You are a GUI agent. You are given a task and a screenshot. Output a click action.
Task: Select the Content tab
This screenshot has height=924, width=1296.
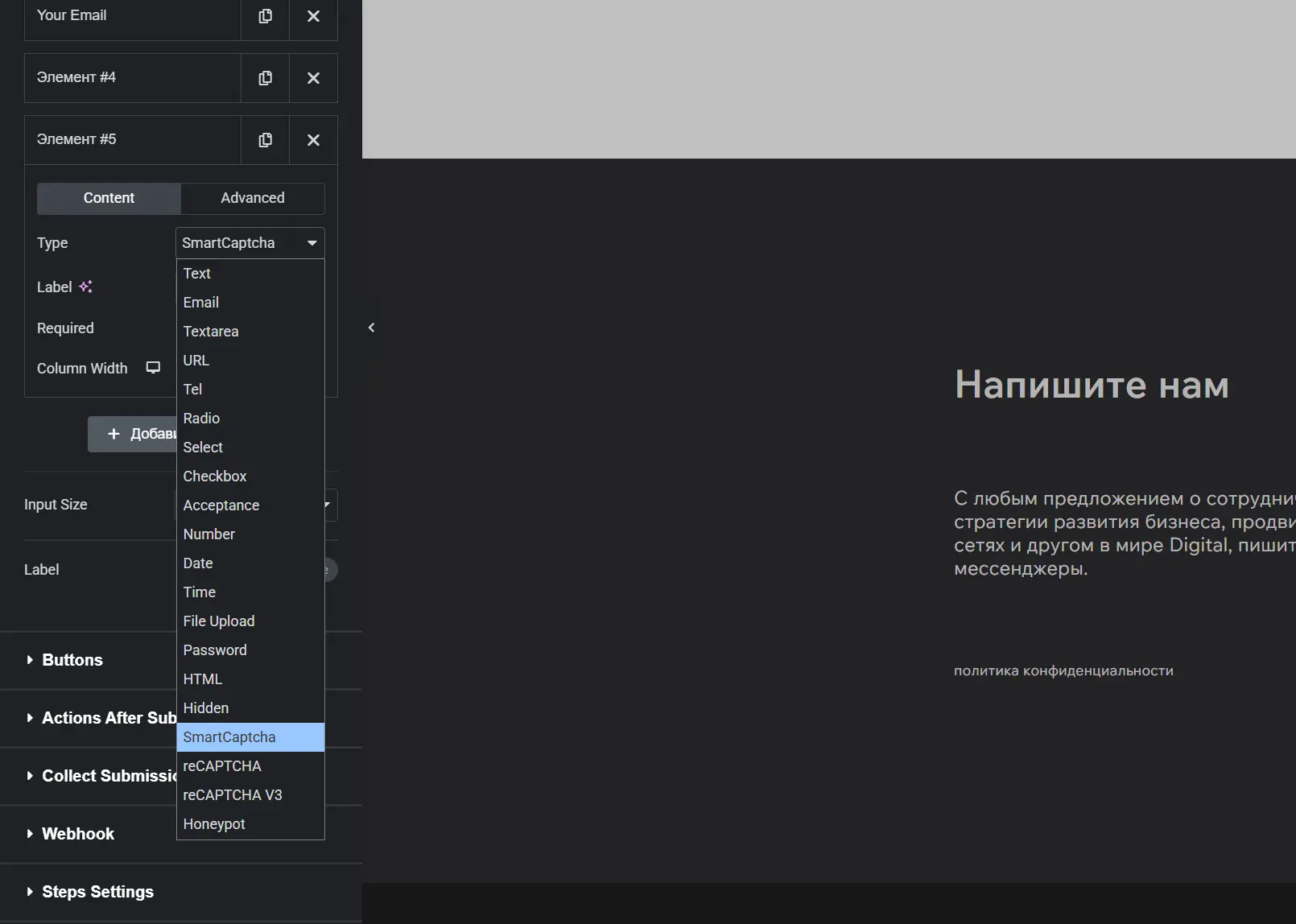pos(109,198)
